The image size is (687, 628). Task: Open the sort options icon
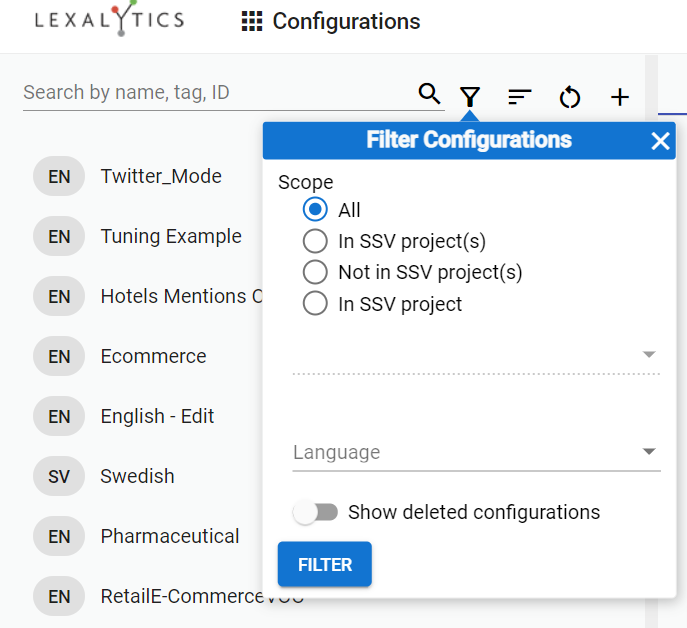tap(519, 96)
